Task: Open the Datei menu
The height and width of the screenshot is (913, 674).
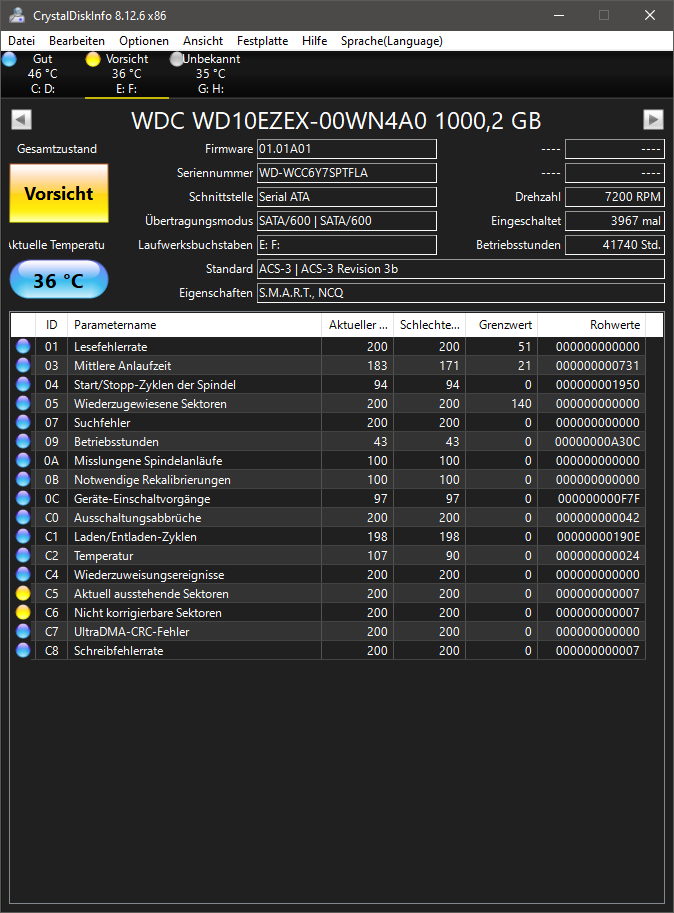Action: point(22,41)
